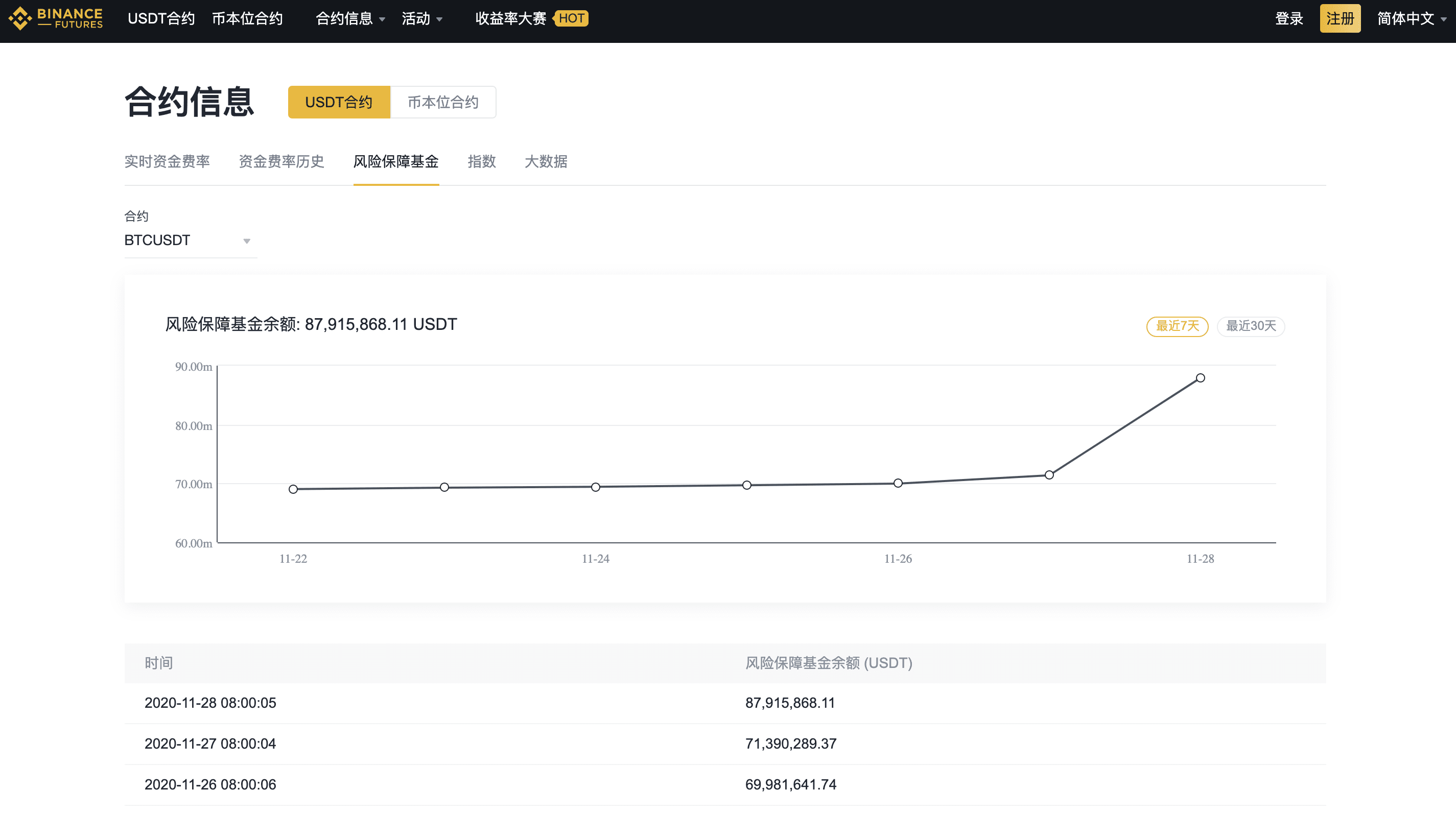Click the Binance Futures logo

[x=55, y=18]
